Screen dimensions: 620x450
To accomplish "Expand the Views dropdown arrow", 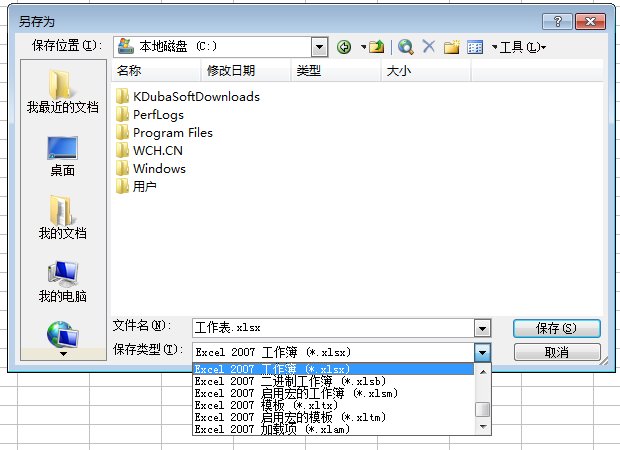I will coord(494,47).
